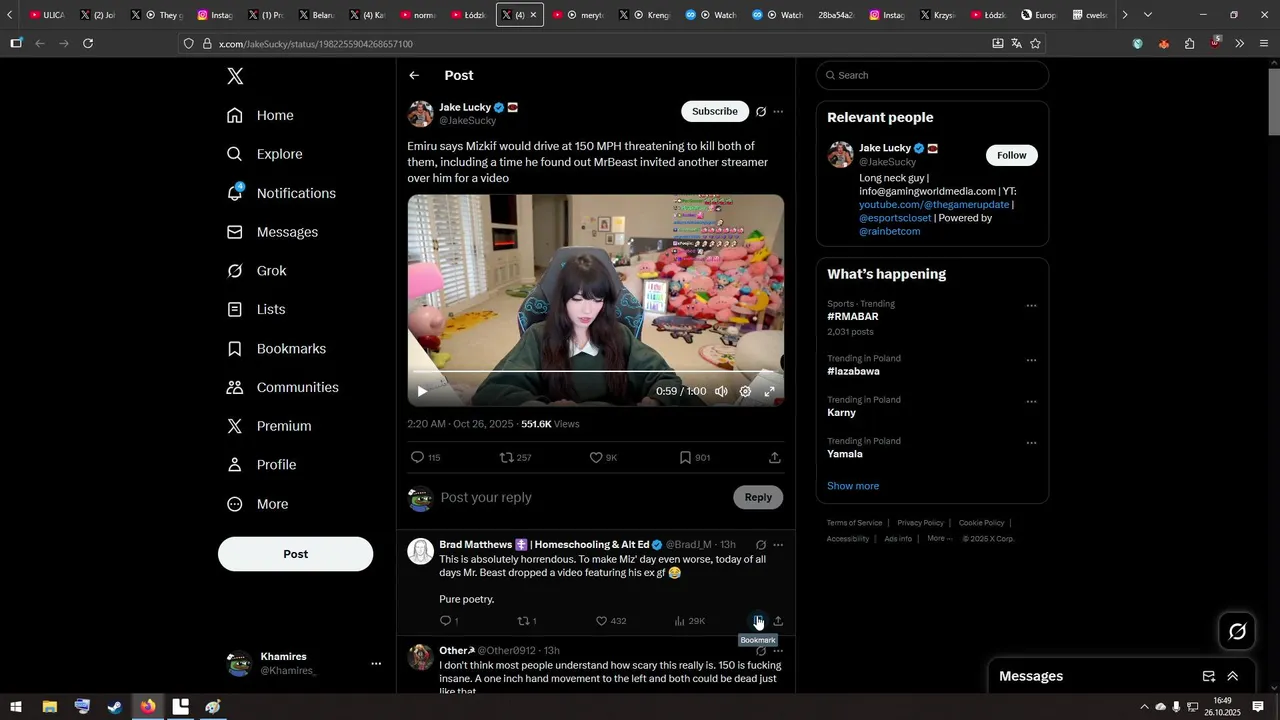Open Messages in the sidebar
The width and height of the screenshot is (1280, 720).
tap(272, 232)
